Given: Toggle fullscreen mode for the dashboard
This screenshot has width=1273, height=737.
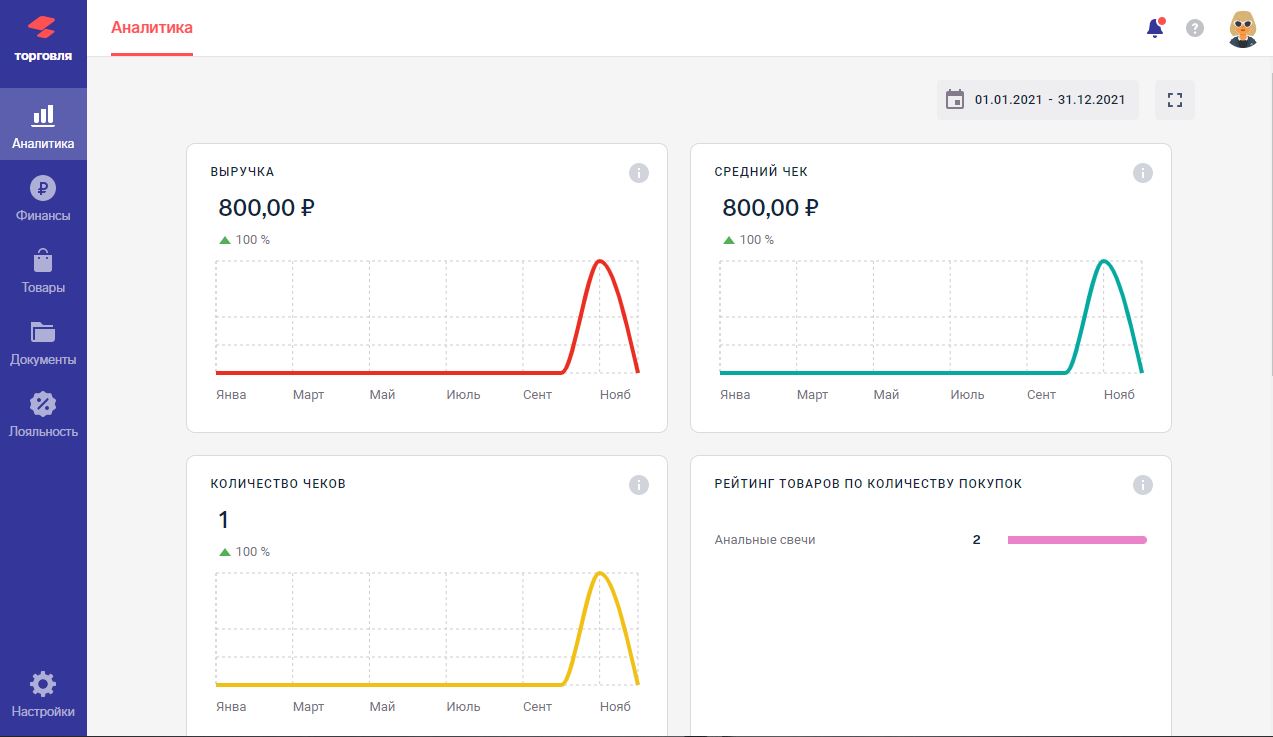Looking at the screenshot, I should click(1175, 100).
